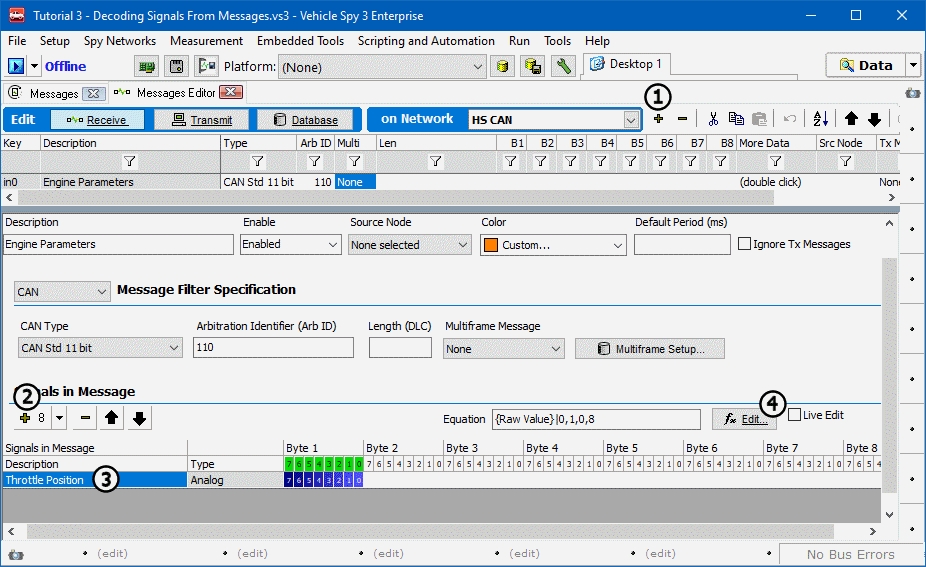Click the floppy disk save icon
This screenshot has width=926, height=567.
[177, 66]
